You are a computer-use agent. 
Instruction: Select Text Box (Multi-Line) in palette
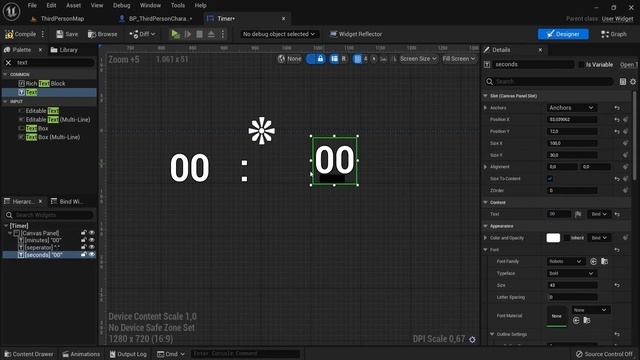coord(49,137)
